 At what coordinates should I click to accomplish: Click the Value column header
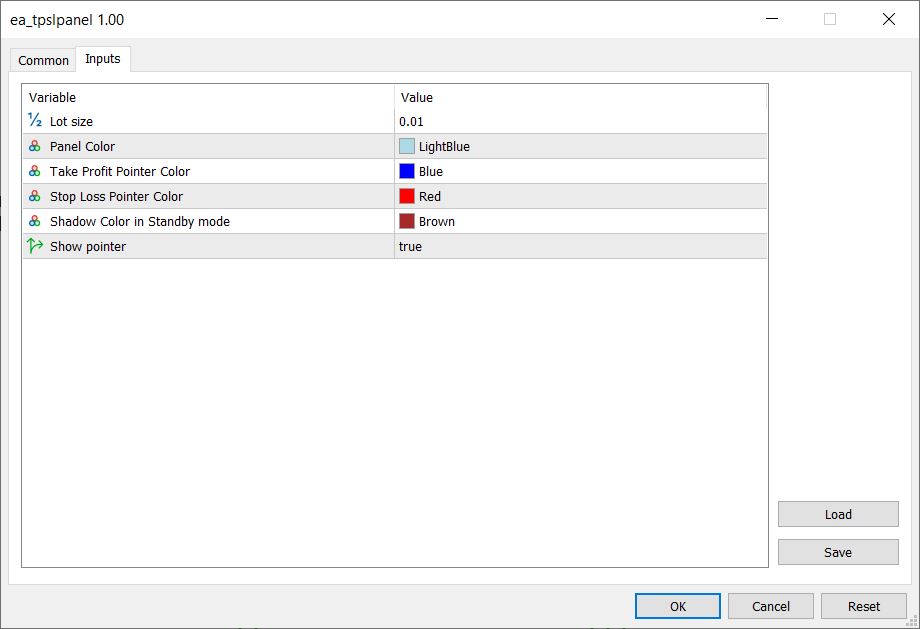580,97
